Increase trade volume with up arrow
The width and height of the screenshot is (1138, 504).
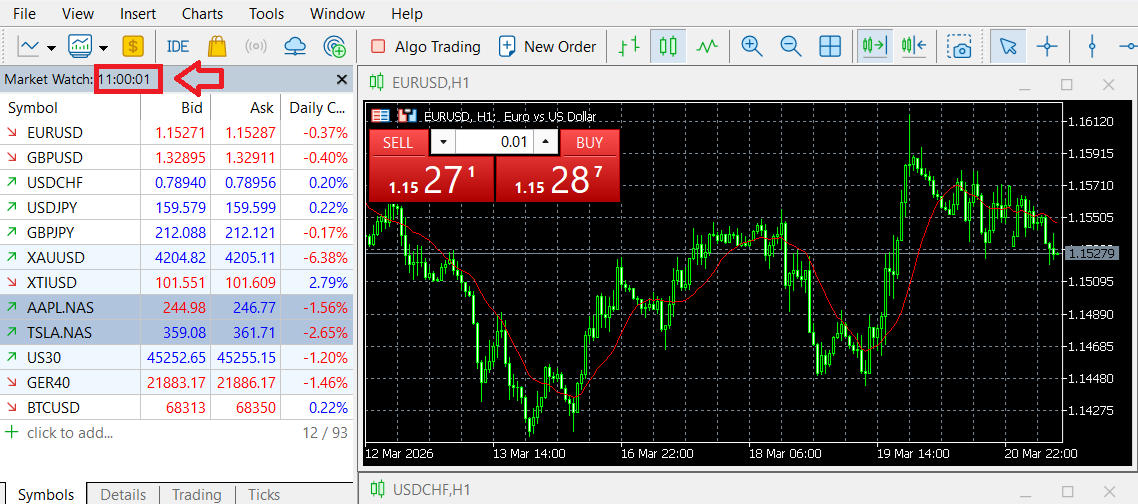click(x=546, y=142)
